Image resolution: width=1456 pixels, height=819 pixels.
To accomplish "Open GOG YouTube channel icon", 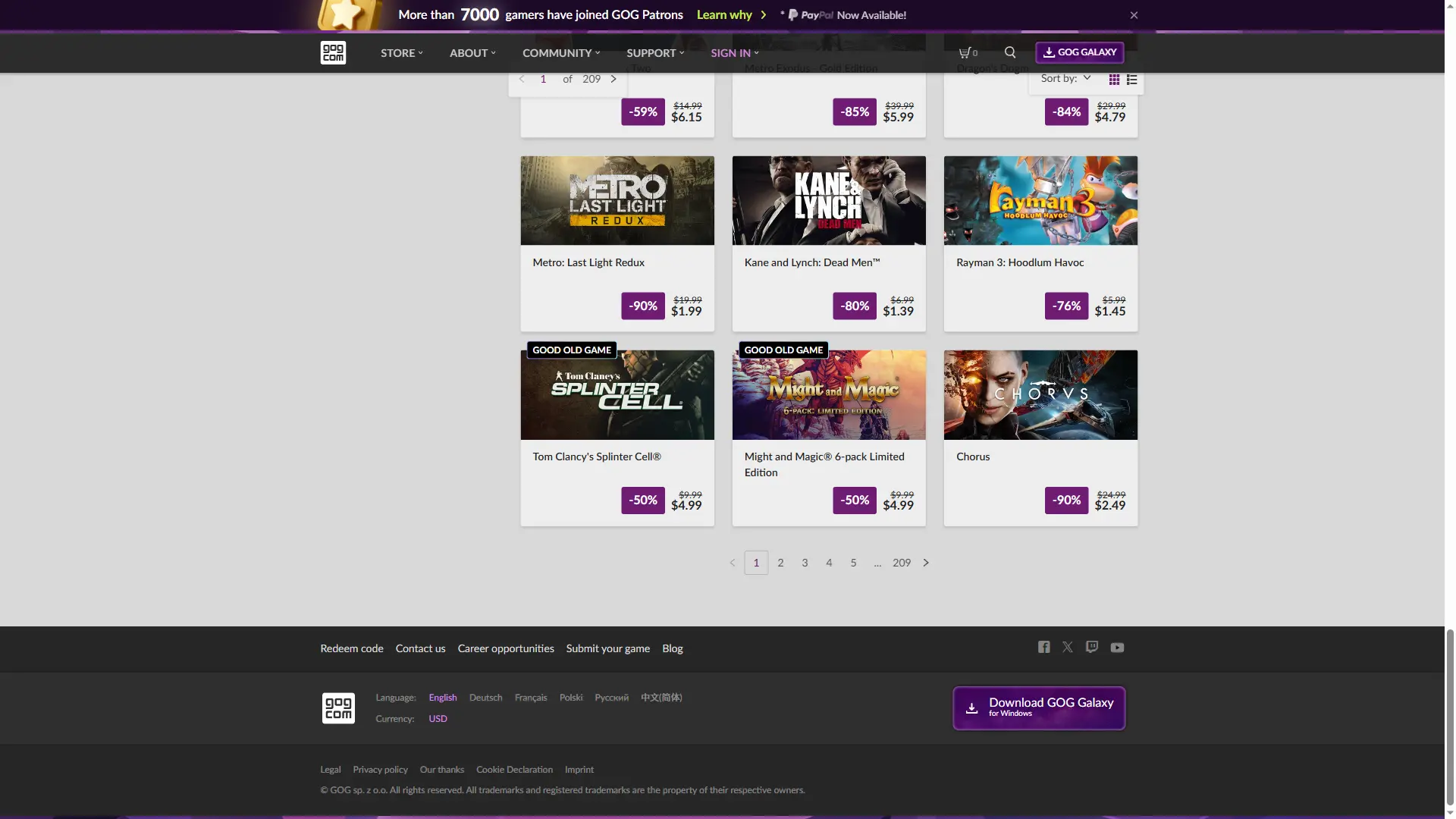I will (1117, 648).
